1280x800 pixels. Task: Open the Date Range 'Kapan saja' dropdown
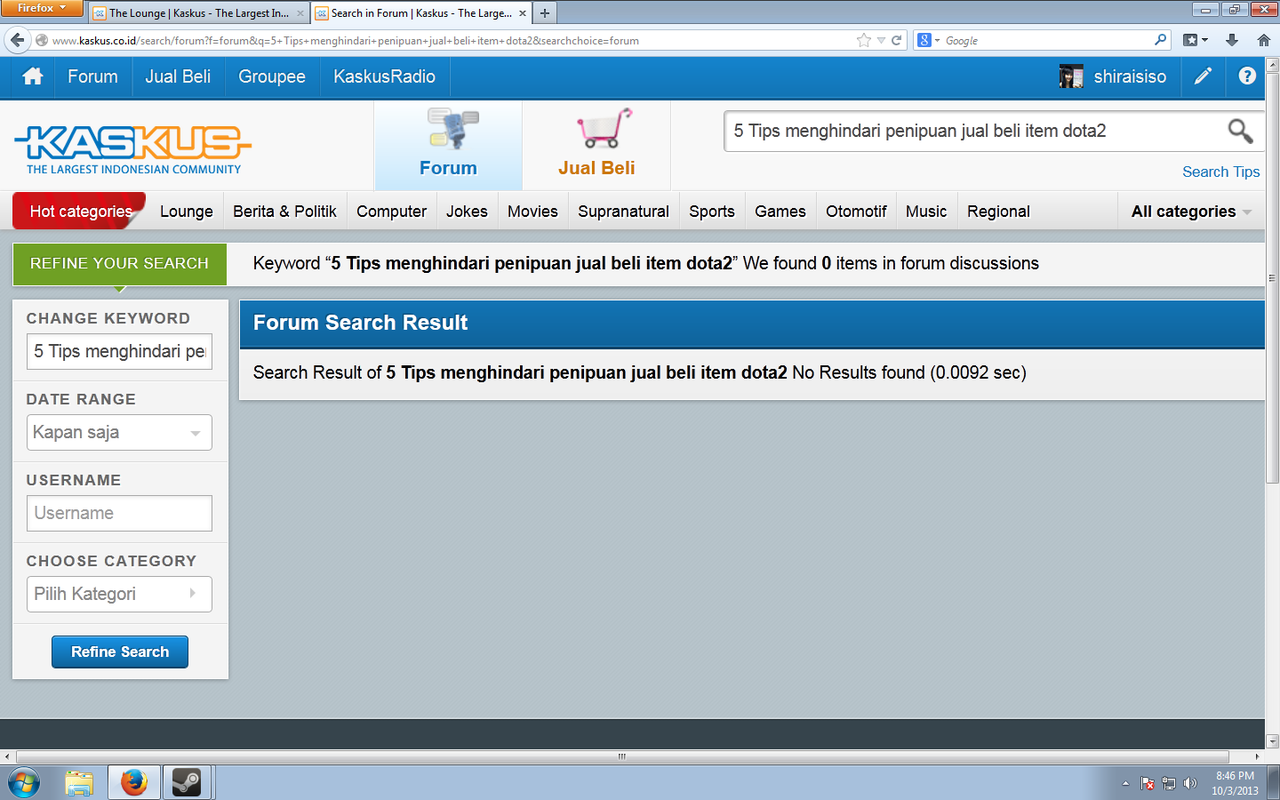(x=119, y=433)
